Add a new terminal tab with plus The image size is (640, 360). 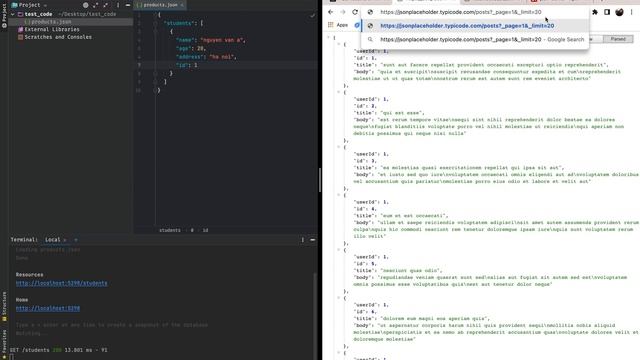[76, 240]
